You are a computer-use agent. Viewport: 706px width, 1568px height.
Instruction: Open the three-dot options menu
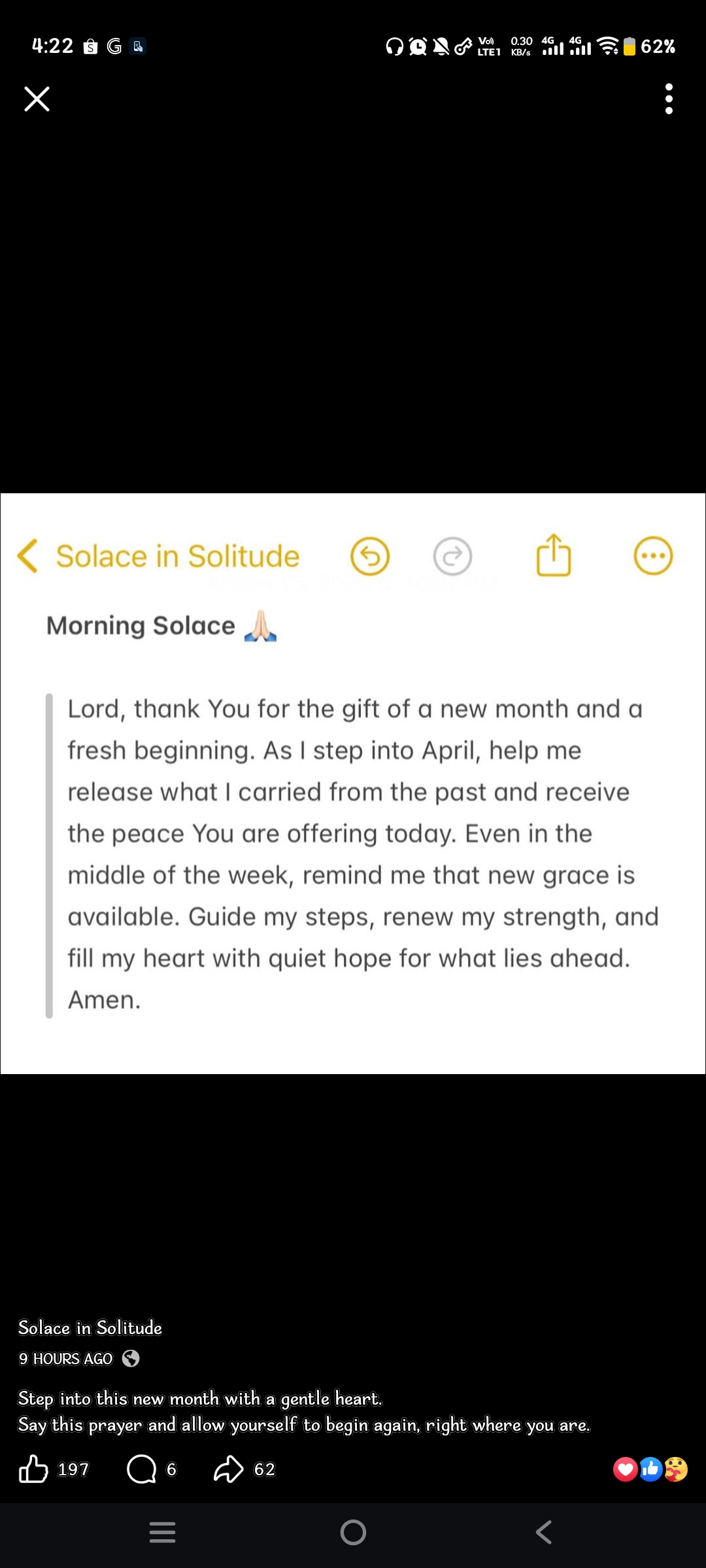tap(668, 99)
